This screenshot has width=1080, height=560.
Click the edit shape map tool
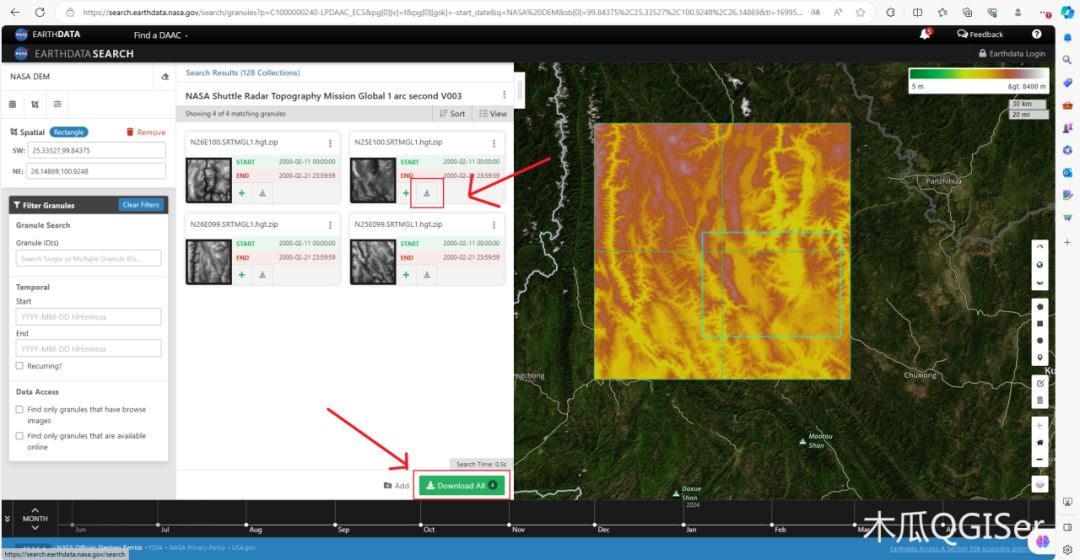click(1040, 384)
